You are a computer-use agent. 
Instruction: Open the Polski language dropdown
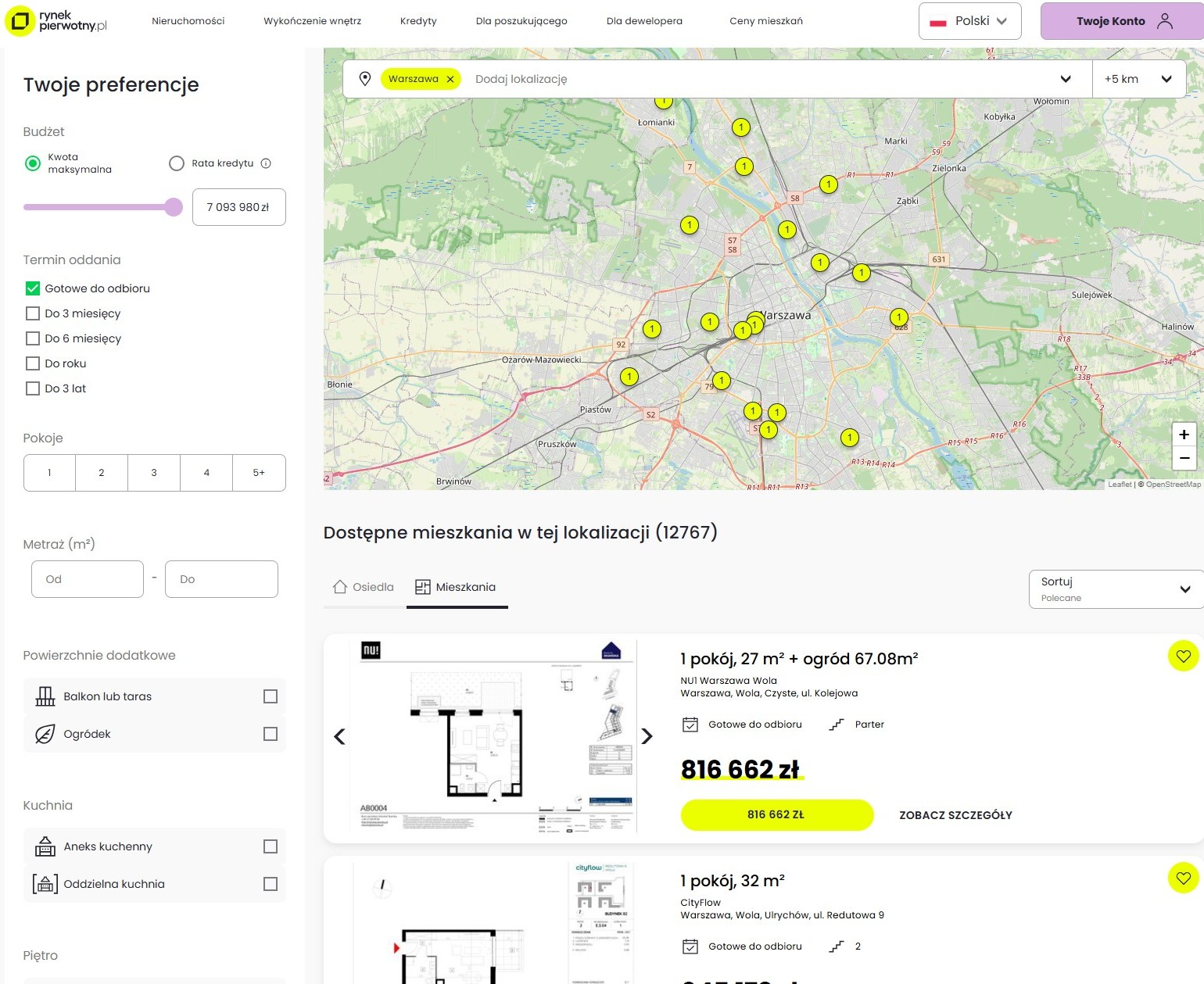point(969,21)
